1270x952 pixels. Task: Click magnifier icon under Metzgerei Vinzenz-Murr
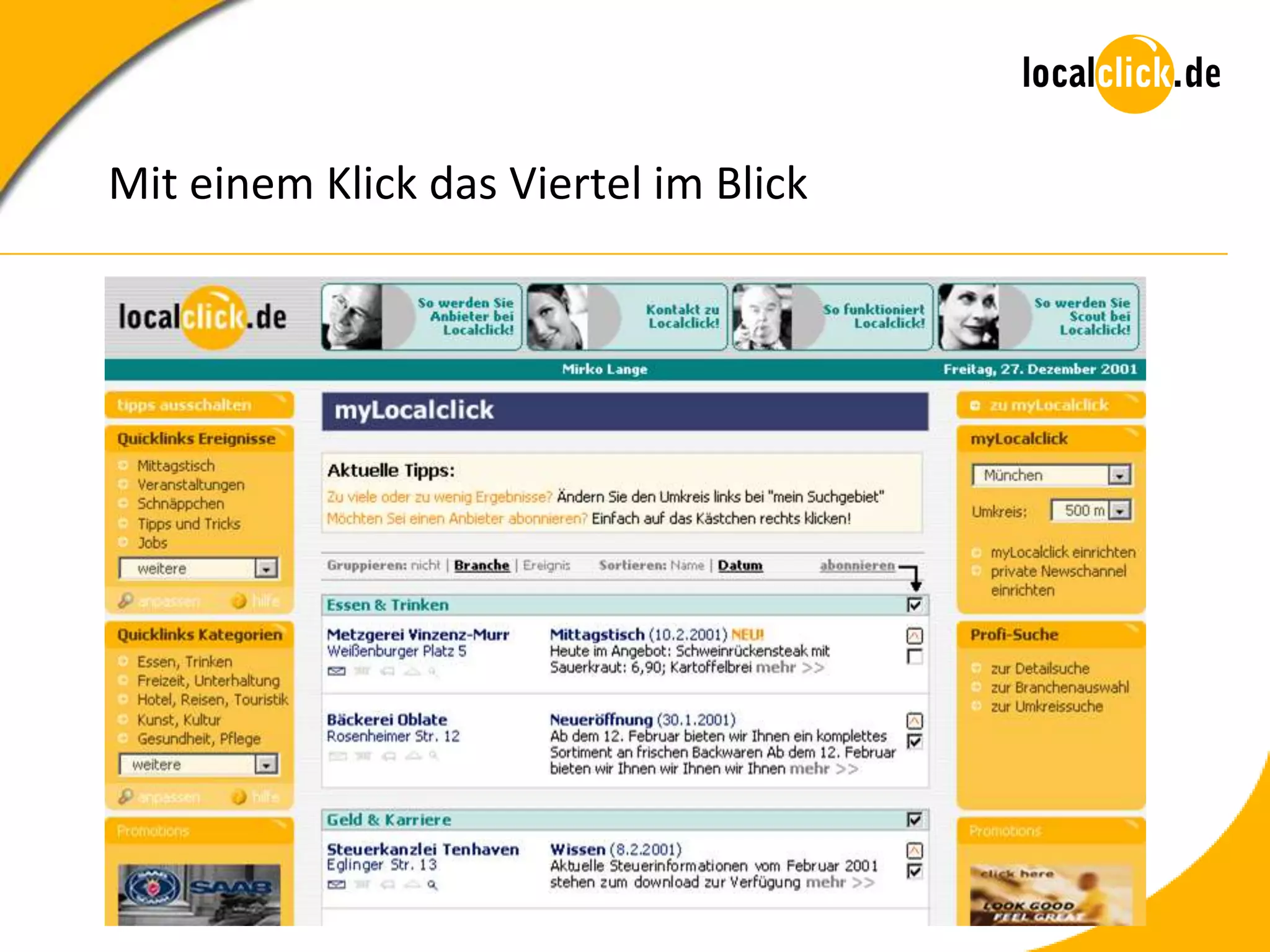(x=432, y=671)
